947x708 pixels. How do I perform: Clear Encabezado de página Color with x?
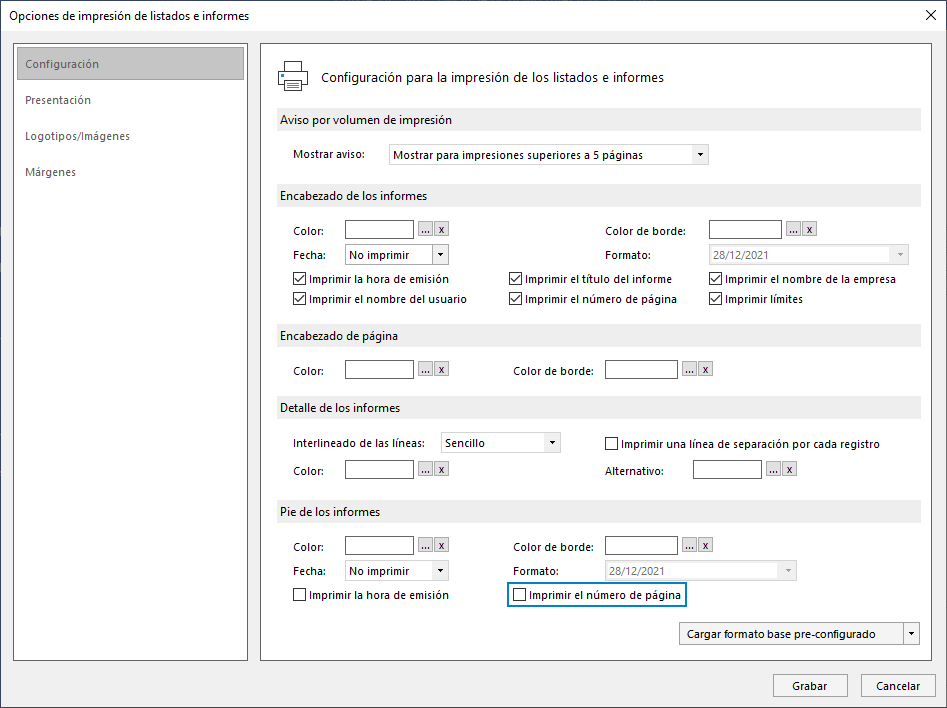tap(441, 369)
